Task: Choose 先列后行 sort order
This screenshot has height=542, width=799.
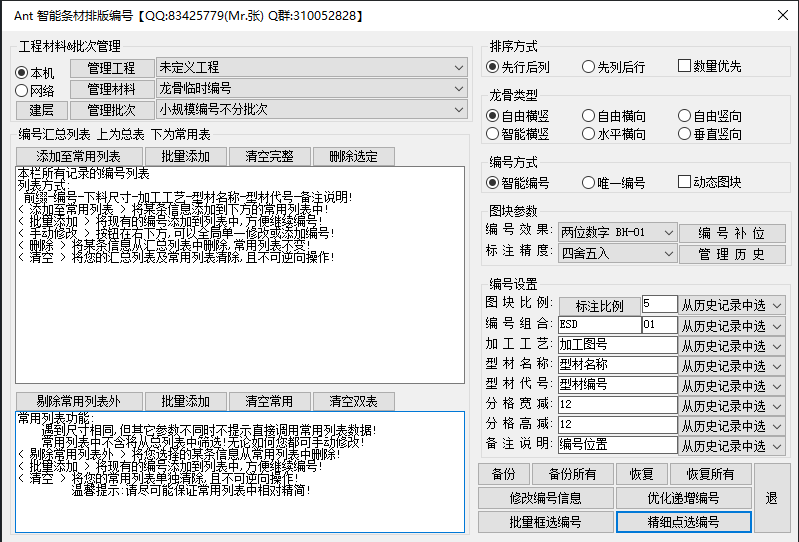Action: 589,67
